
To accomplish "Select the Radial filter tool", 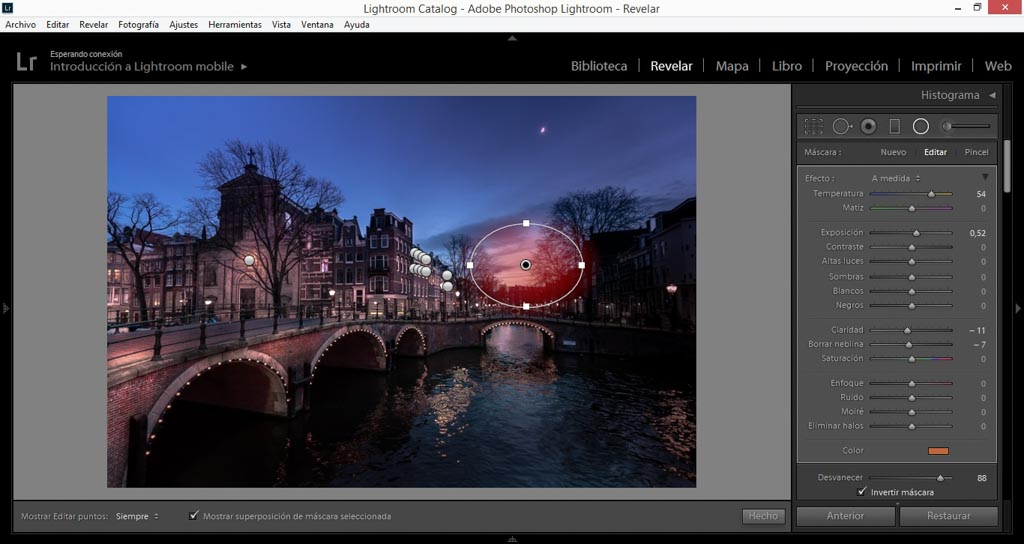I will point(921,127).
